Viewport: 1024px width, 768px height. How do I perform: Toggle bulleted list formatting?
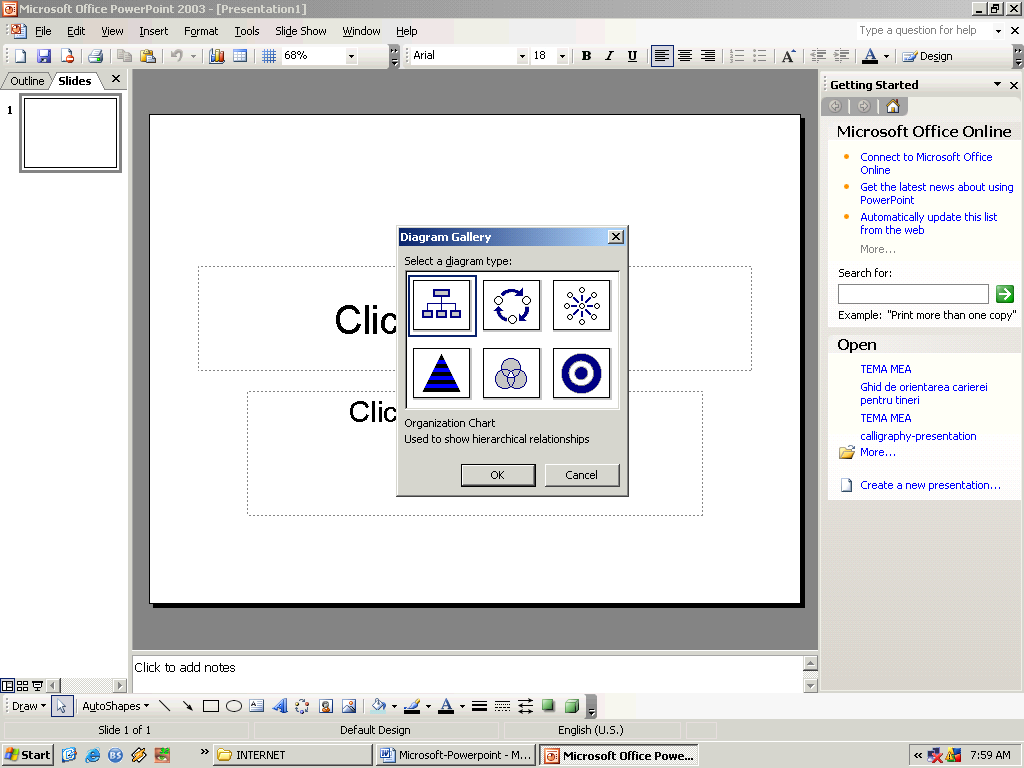(x=760, y=56)
